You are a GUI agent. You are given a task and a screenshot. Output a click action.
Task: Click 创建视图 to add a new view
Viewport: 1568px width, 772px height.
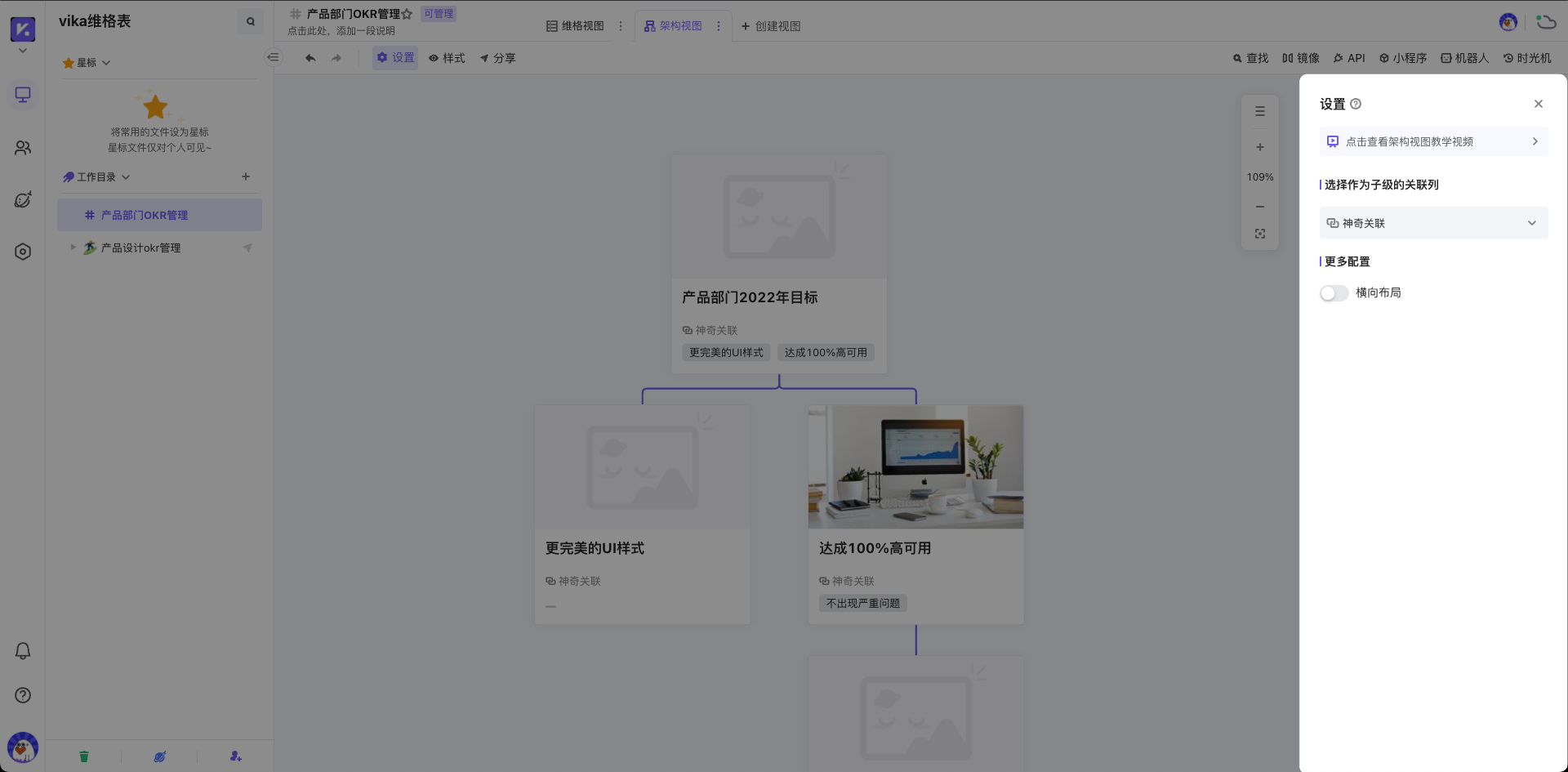pos(770,26)
